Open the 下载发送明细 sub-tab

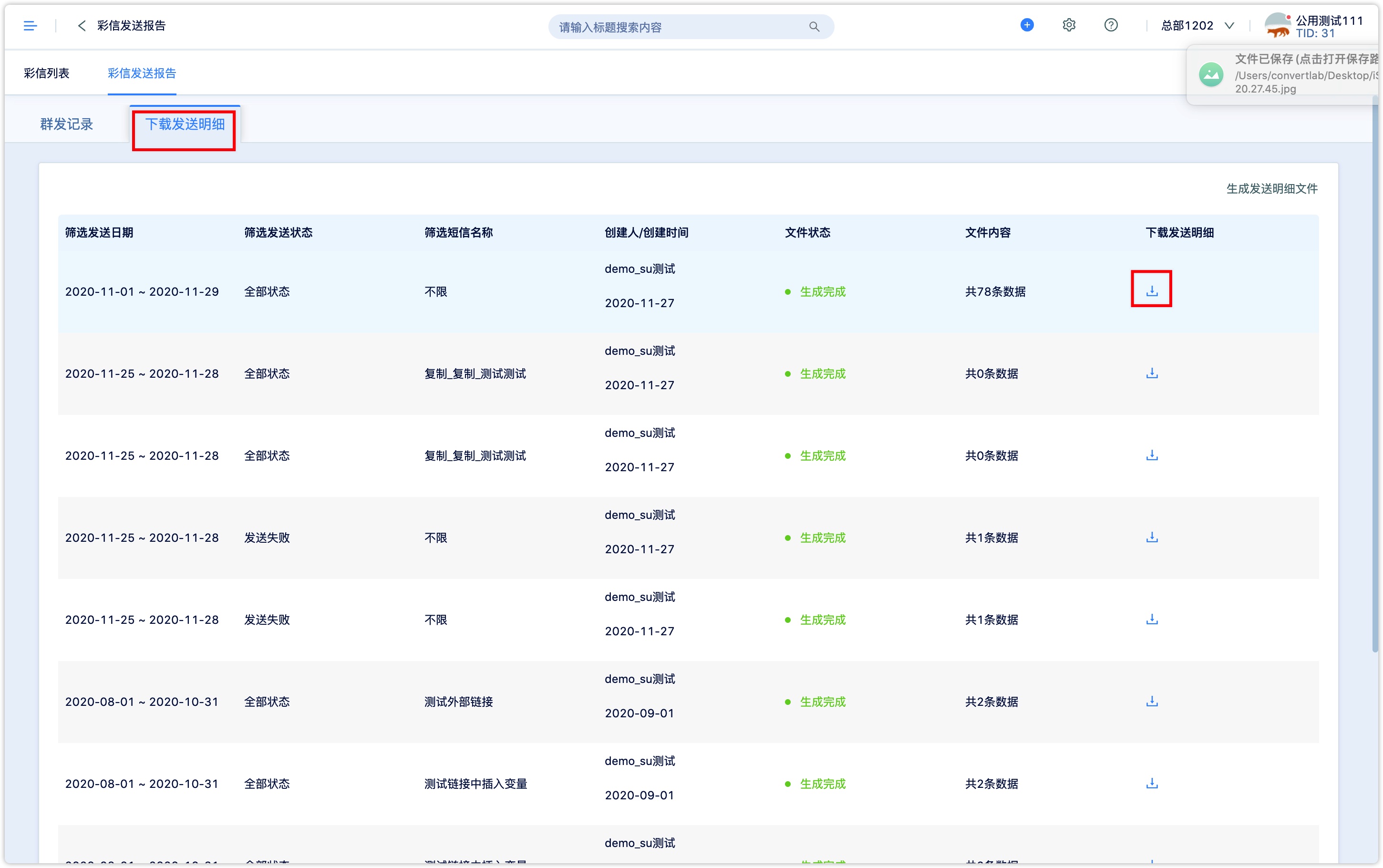pyautogui.click(x=185, y=124)
